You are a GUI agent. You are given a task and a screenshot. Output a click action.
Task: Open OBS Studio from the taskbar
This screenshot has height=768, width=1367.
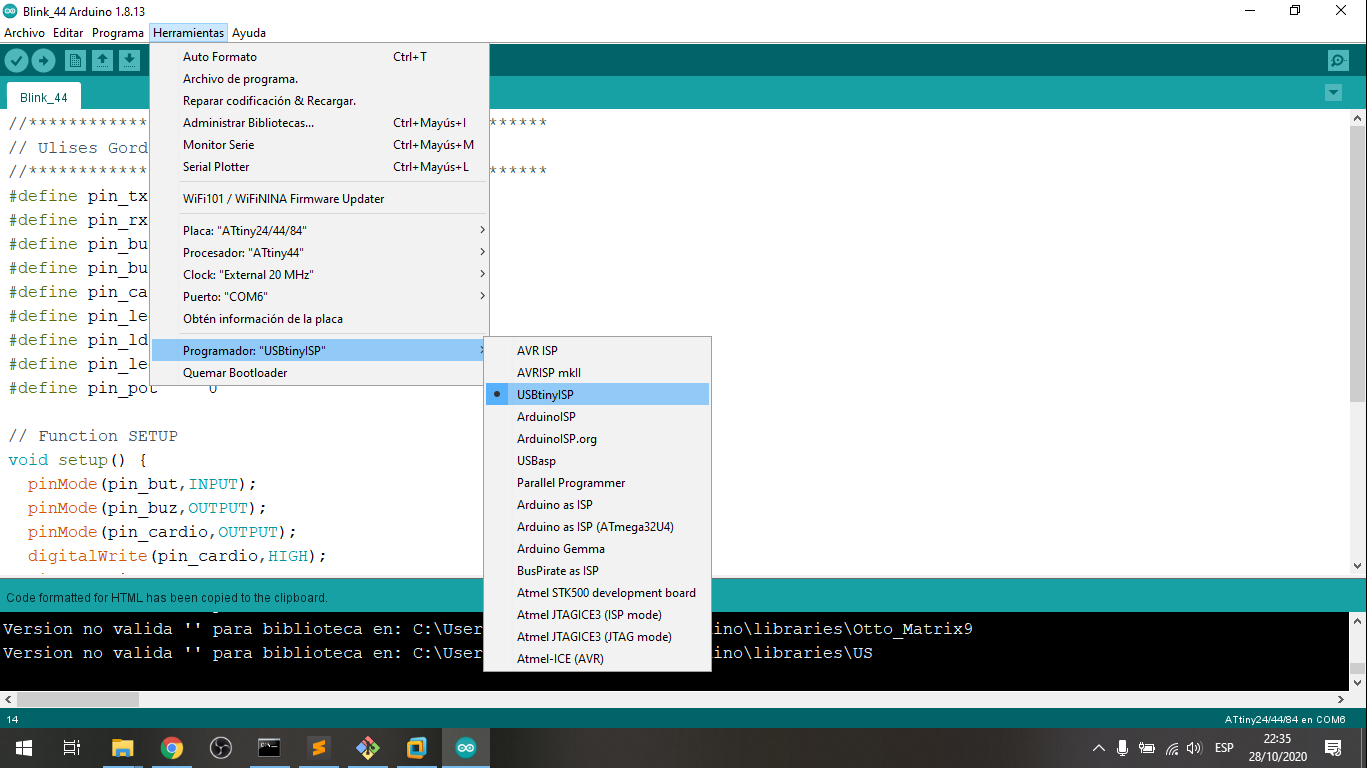click(221, 747)
